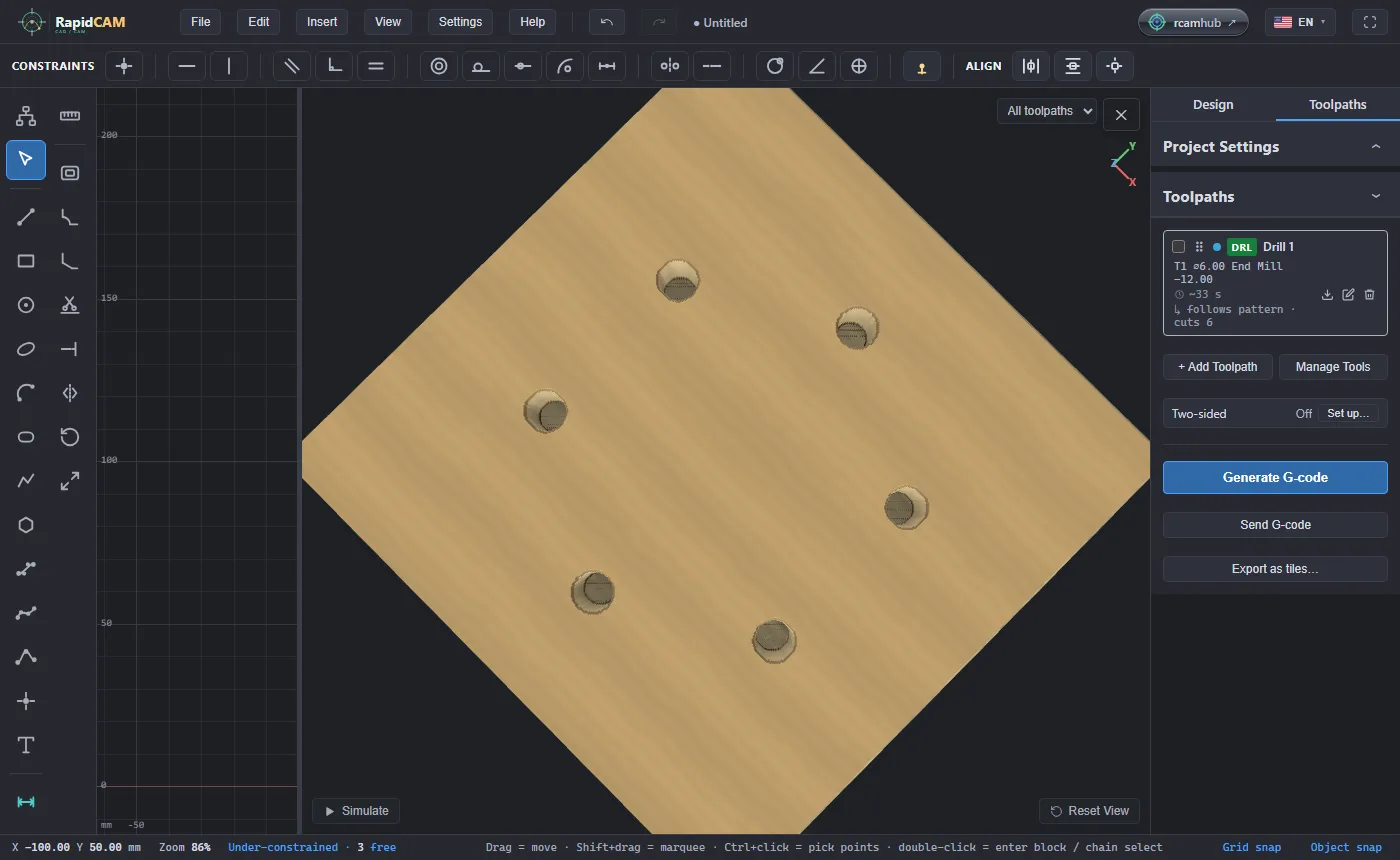Select the Rectangle drawing tool

click(x=26, y=261)
